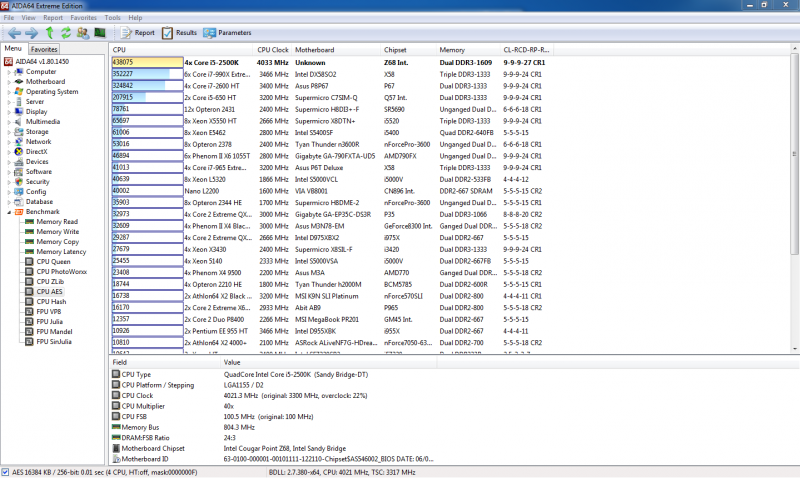The height and width of the screenshot is (478, 800).
Task: Open the FPU Mandel benchmark
Action: (54, 332)
